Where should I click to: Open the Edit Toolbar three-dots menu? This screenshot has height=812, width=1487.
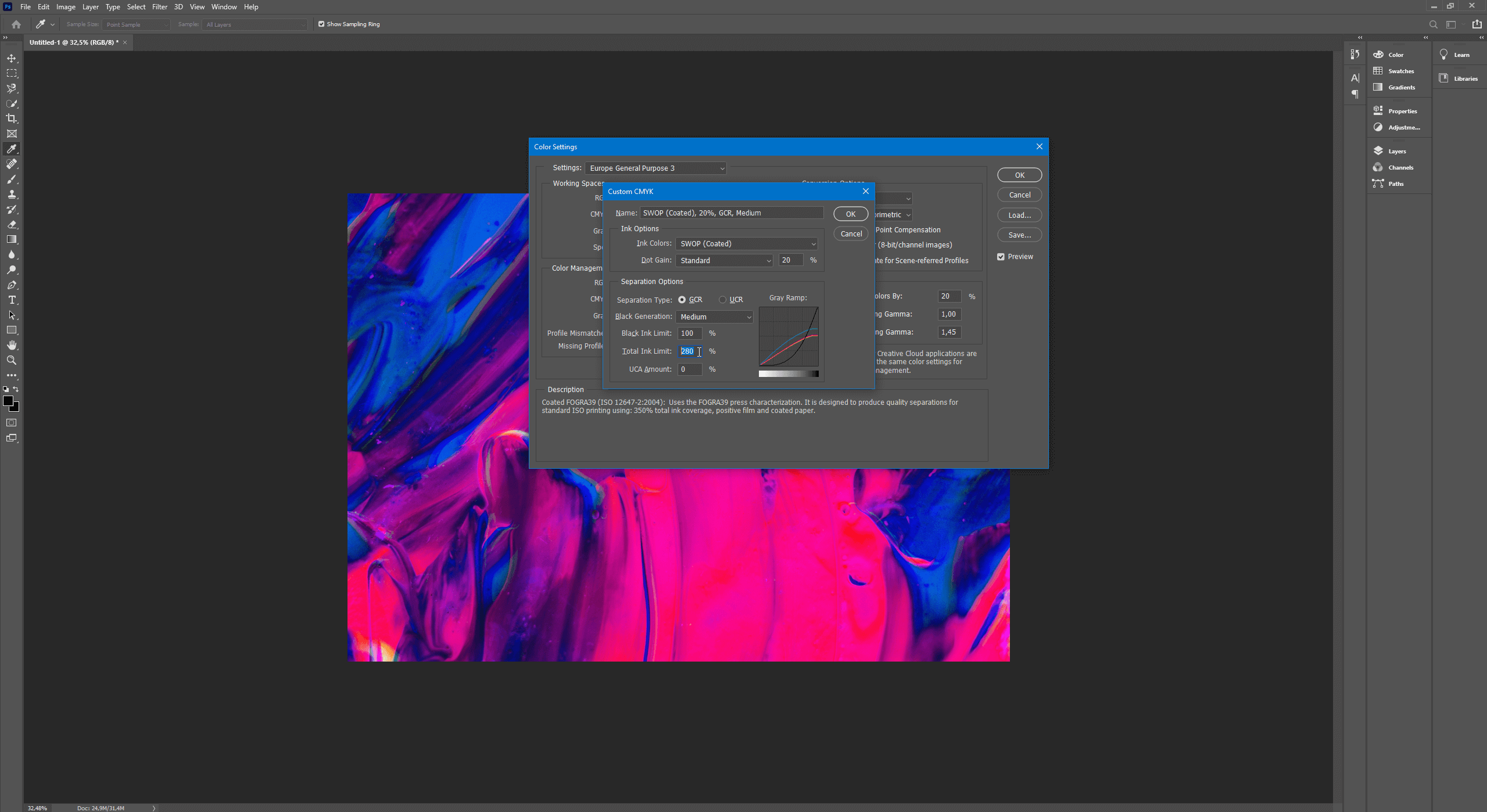(12, 375)
